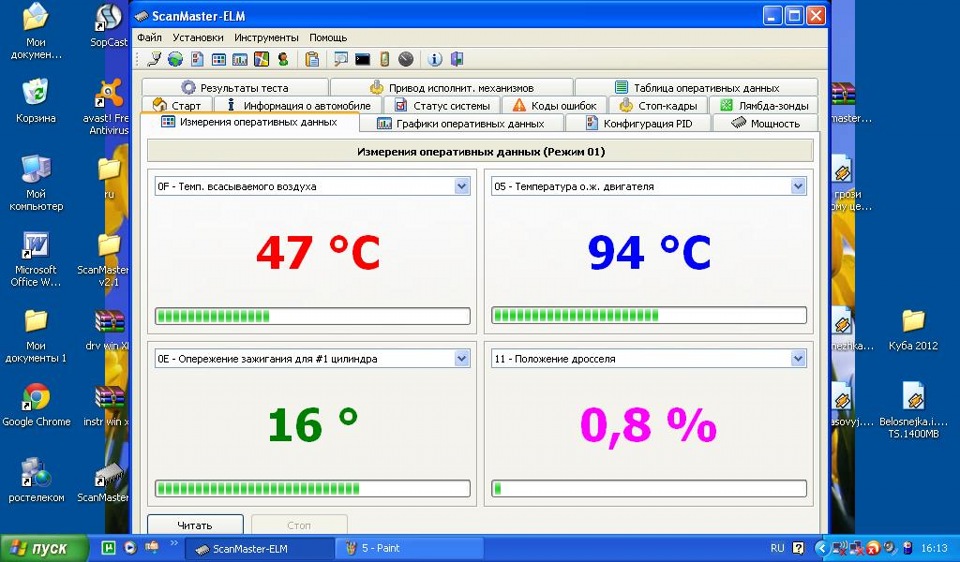
Task: Switch to Графики оперативных данных tab
Action: [460, 123]
